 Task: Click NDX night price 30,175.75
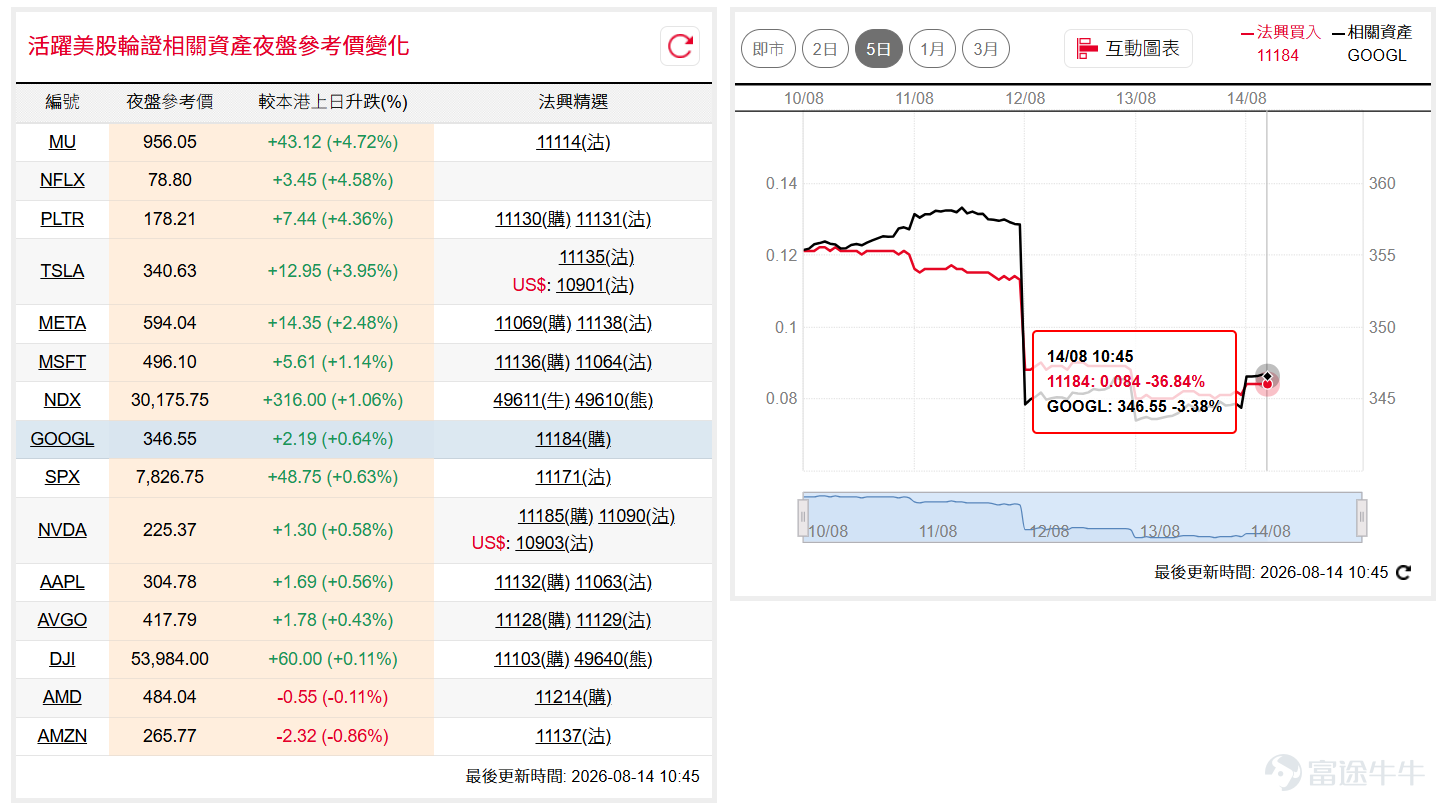pos(170,400)
